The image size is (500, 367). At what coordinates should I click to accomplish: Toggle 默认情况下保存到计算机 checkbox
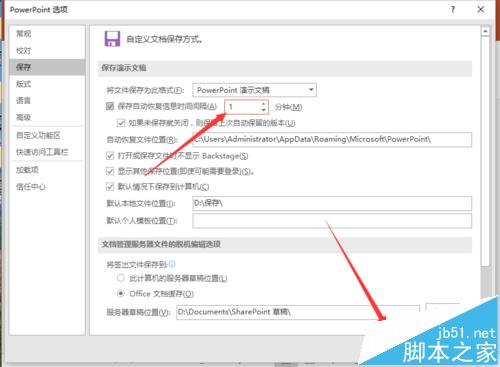tap(110, 187)
